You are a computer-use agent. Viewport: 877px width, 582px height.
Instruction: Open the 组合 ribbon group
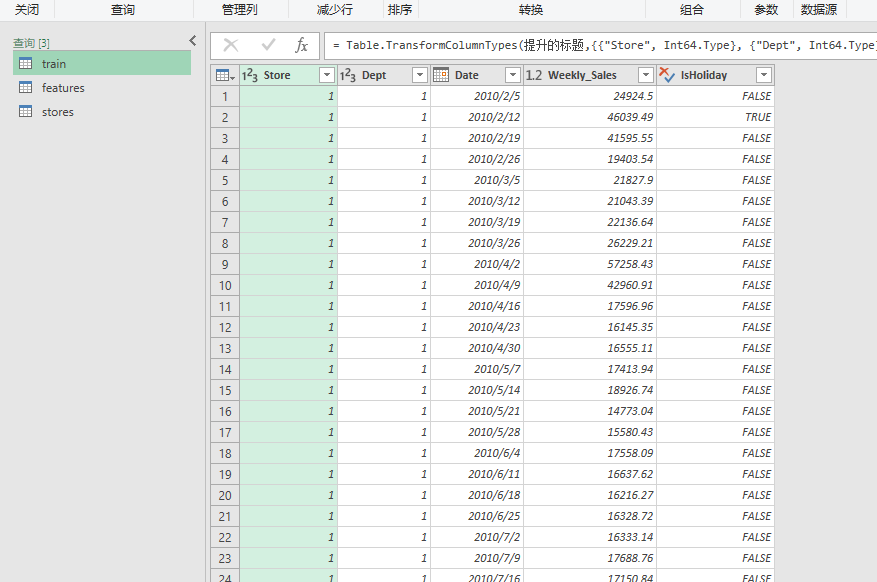pyautogui.click(x=692, y=10)
